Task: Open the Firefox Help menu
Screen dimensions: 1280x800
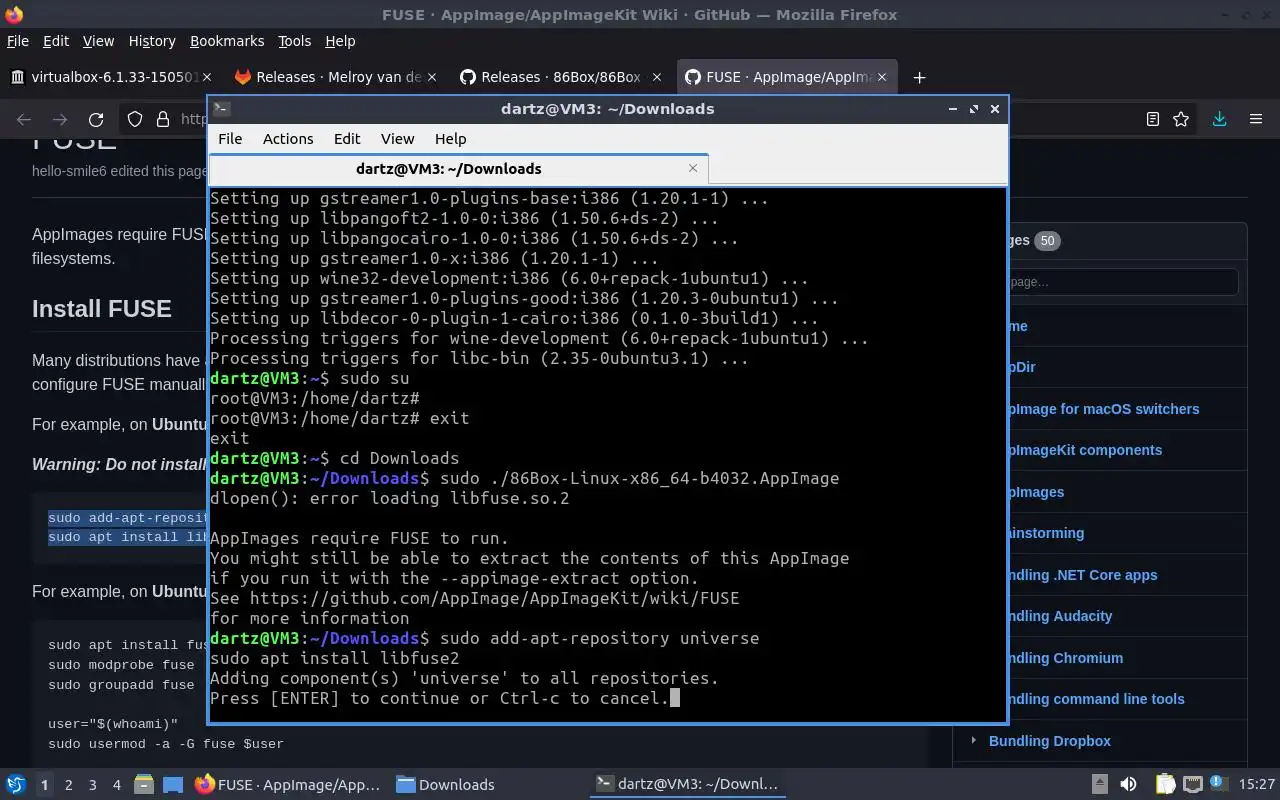Action: point(340,41)
